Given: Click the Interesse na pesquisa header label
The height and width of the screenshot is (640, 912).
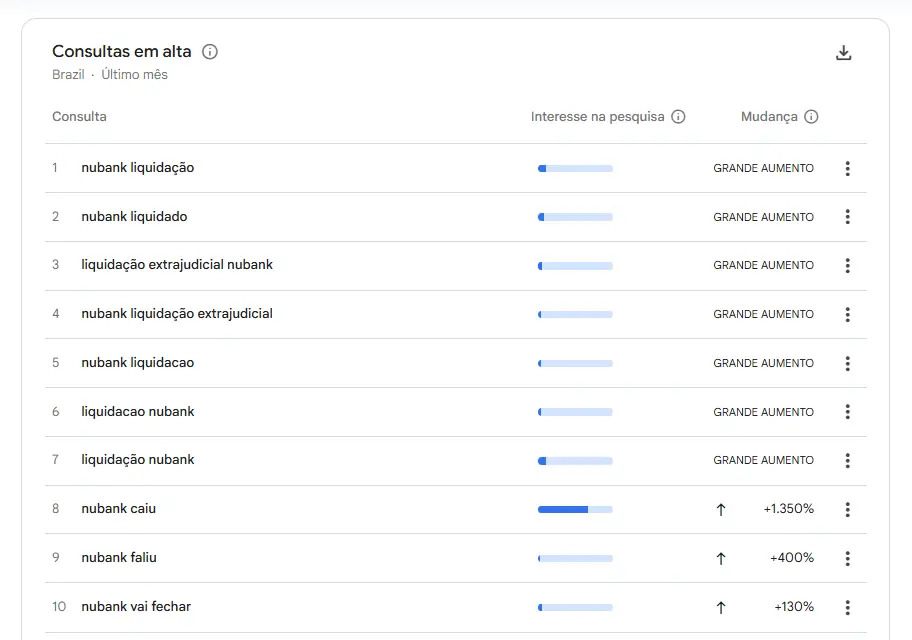Looking at the screenshot, I should coord(597,116).
